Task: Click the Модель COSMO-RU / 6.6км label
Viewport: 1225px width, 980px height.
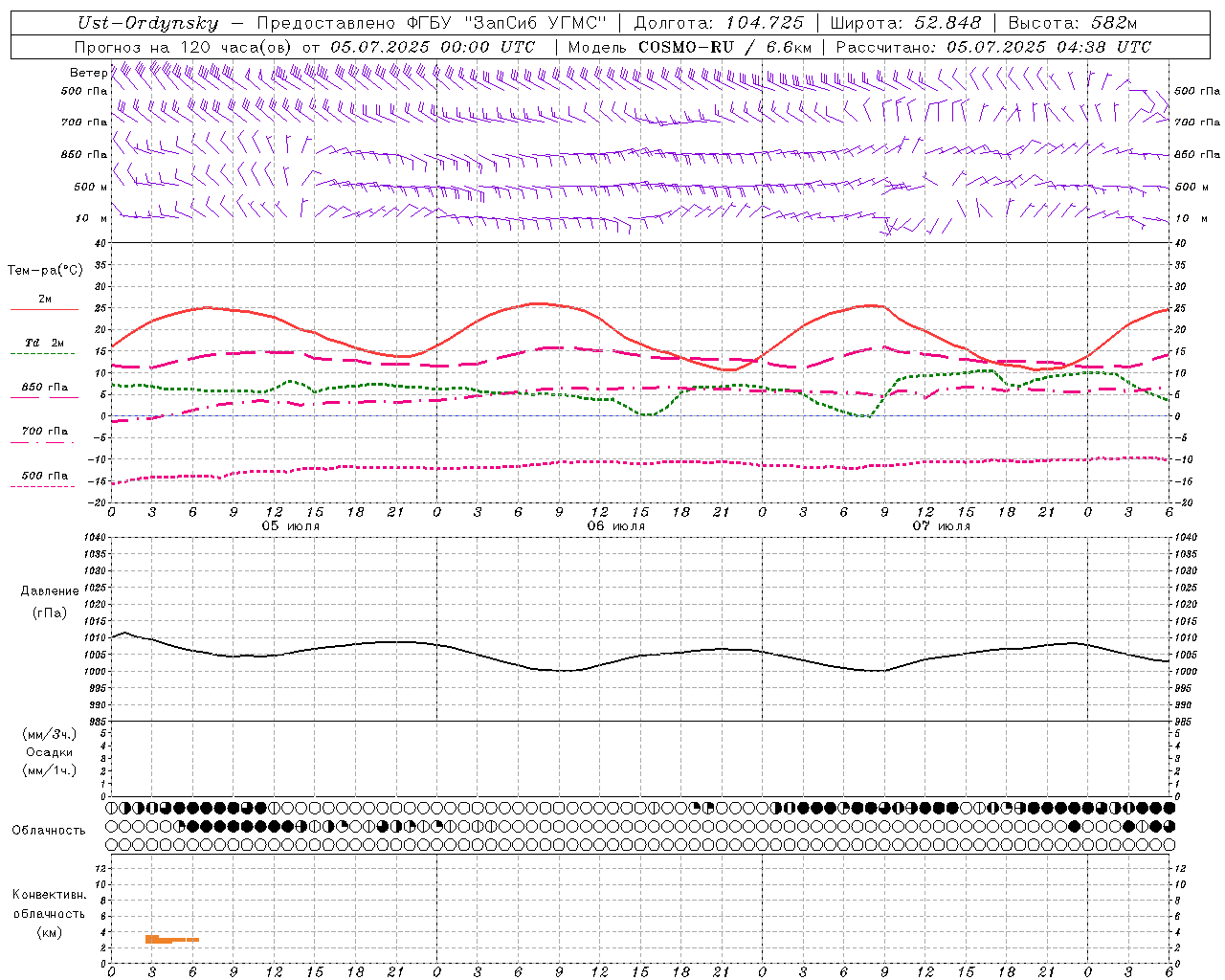Action: 689,46
